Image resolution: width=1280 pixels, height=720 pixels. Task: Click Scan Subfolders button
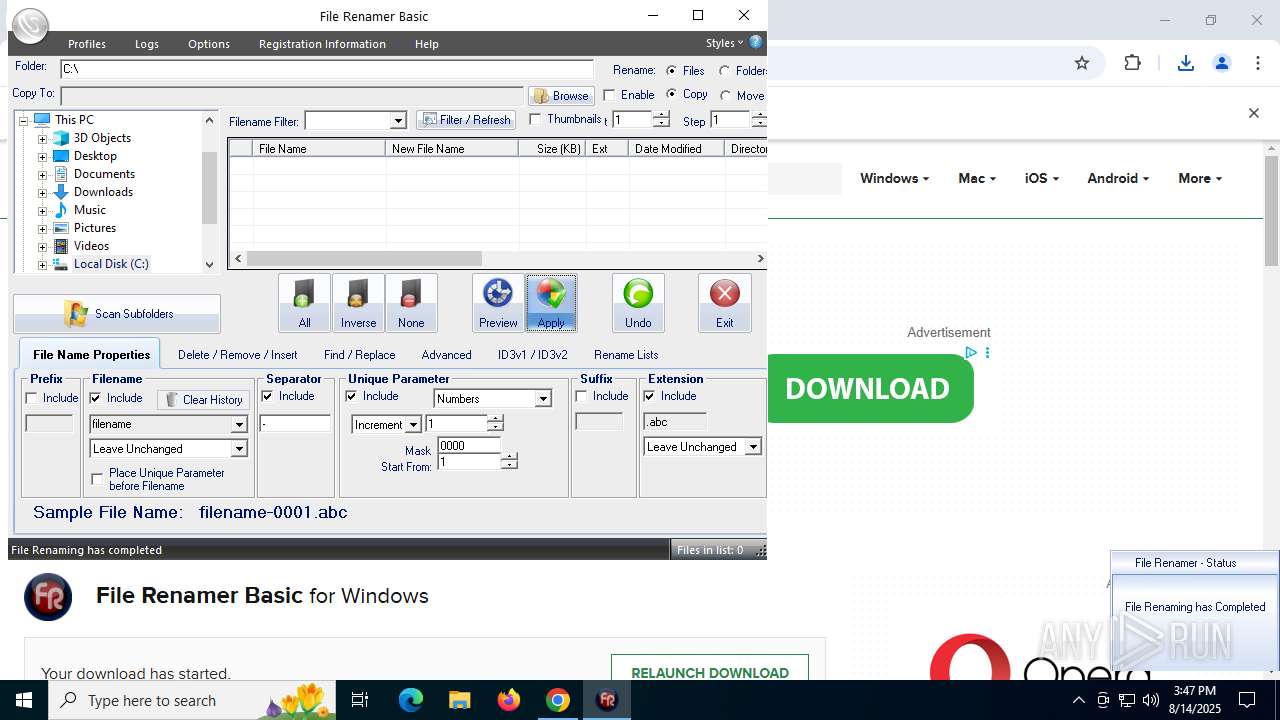click(x=117, y=314)
